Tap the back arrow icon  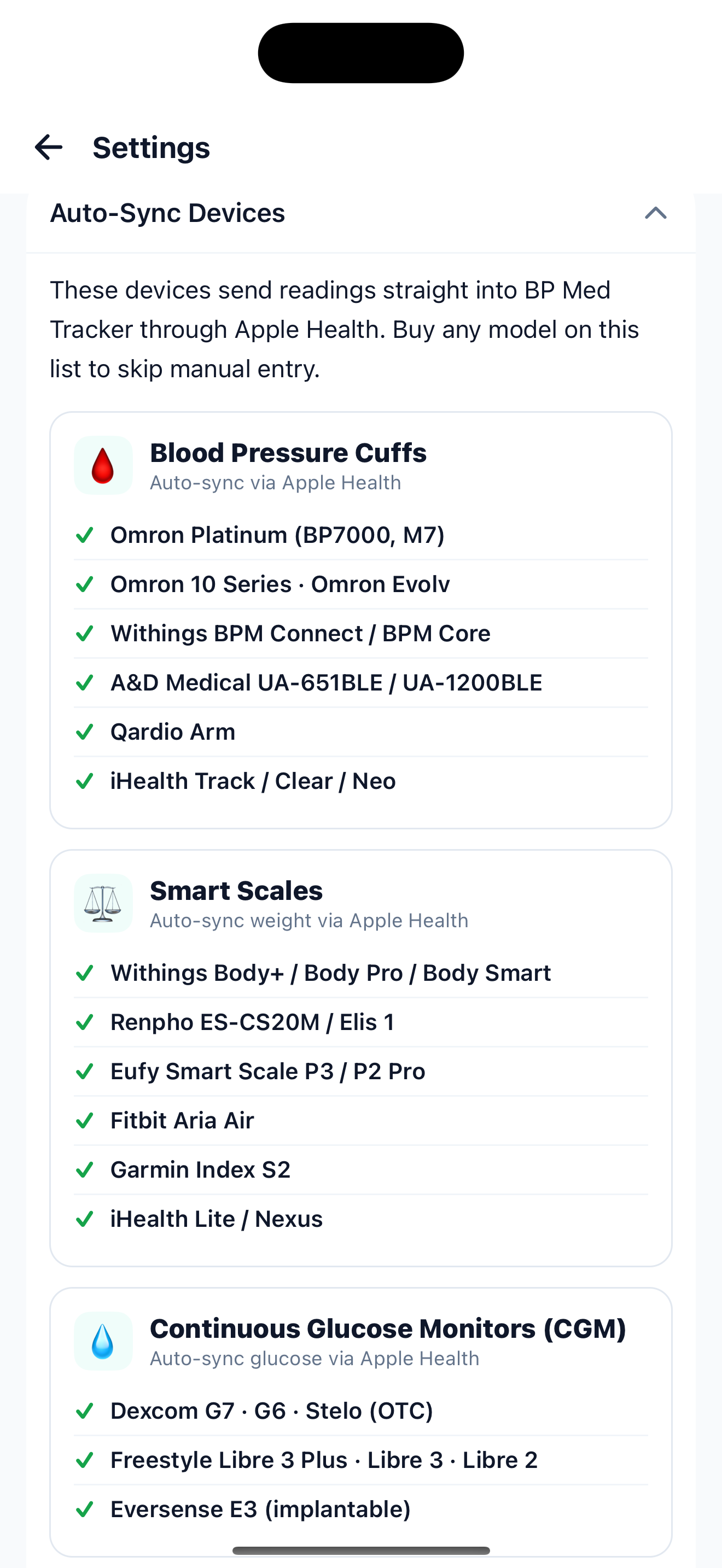point(49,147)
